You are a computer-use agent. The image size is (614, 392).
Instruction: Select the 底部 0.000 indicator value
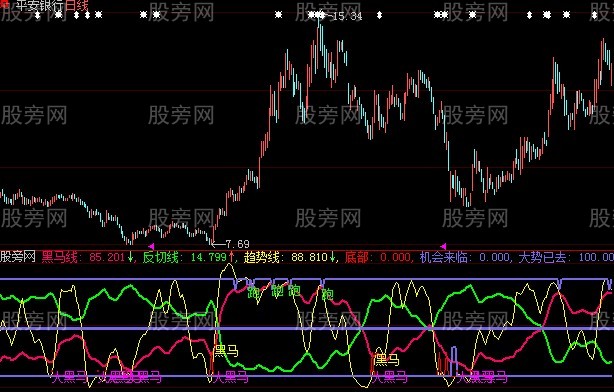(x=377, y=257)
